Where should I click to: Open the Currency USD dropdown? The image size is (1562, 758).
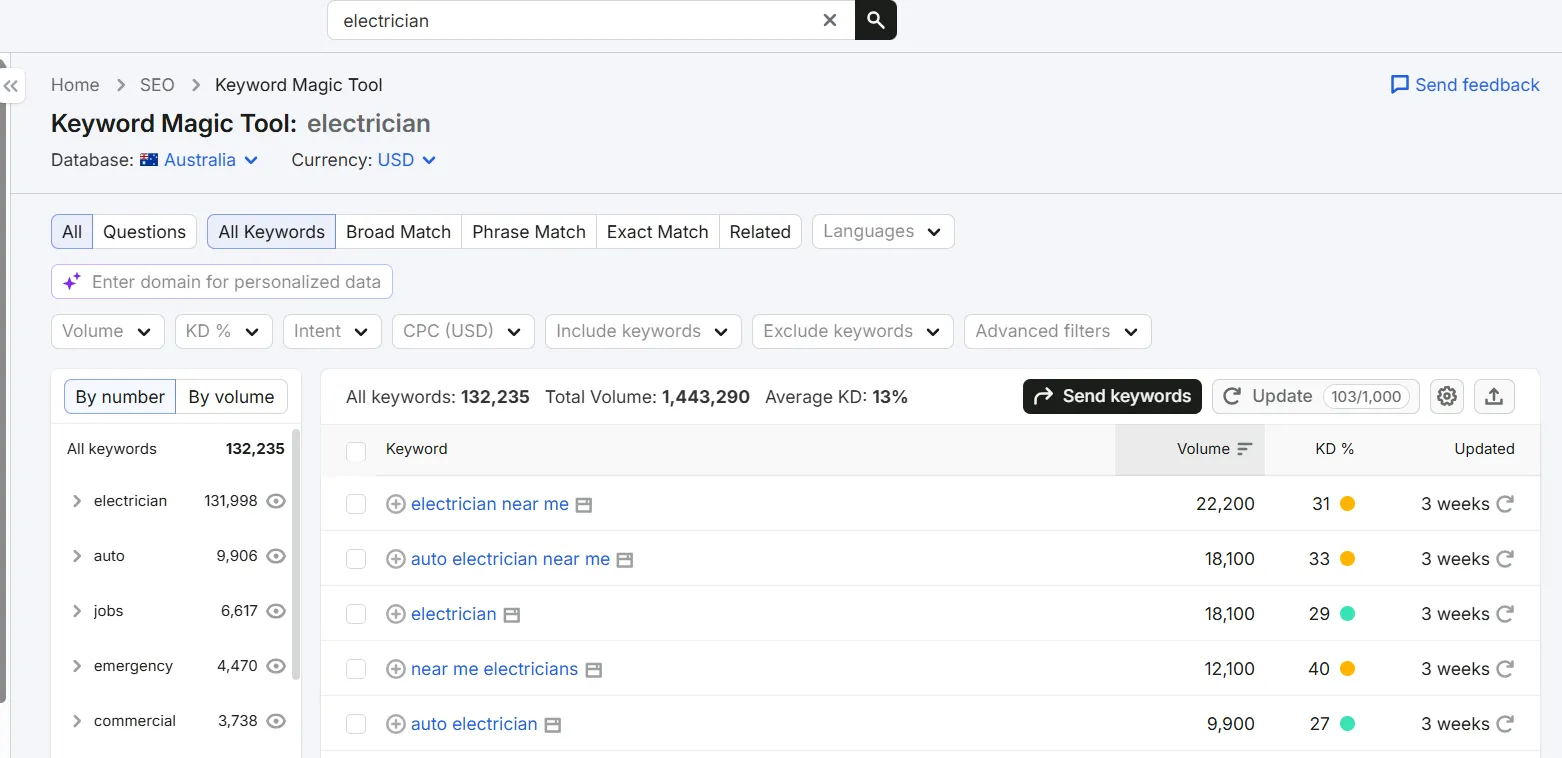point(407,160)
